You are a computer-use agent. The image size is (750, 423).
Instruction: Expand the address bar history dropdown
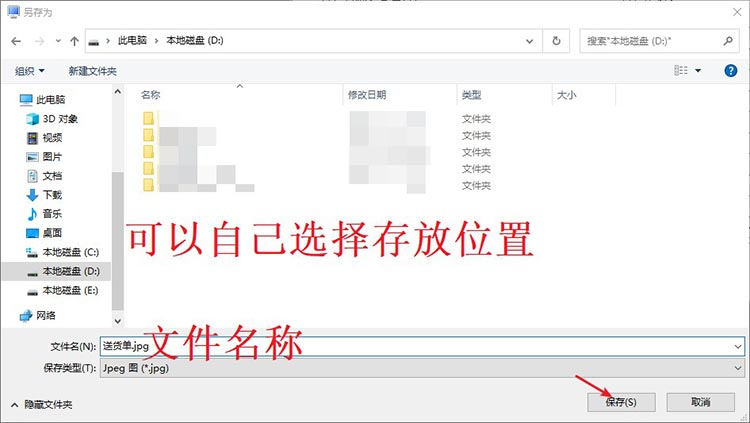click(529, 41)
